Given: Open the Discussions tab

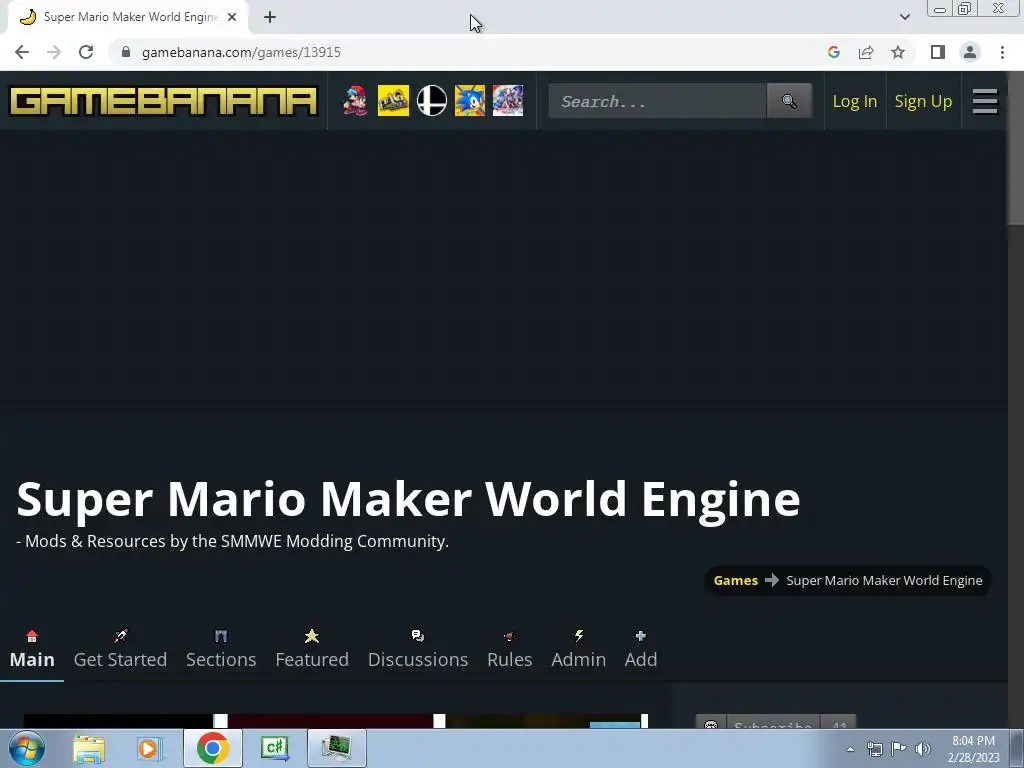Looking at the screenshot, I should [x=417, y=650].
